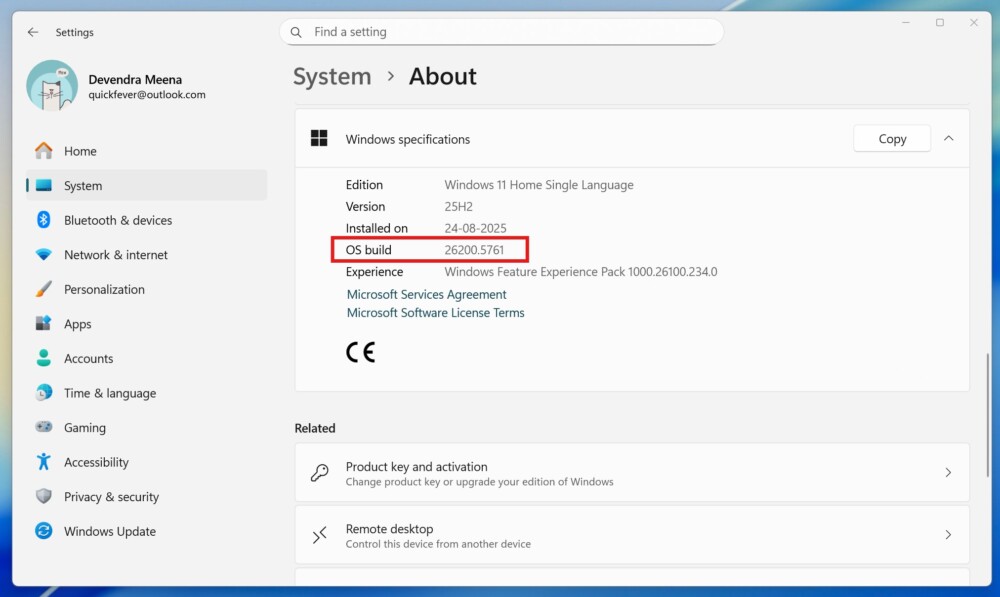This screenshot has height=597, width=1000.
Task: Click the Home house icon
Action: [x=43, y=151]
